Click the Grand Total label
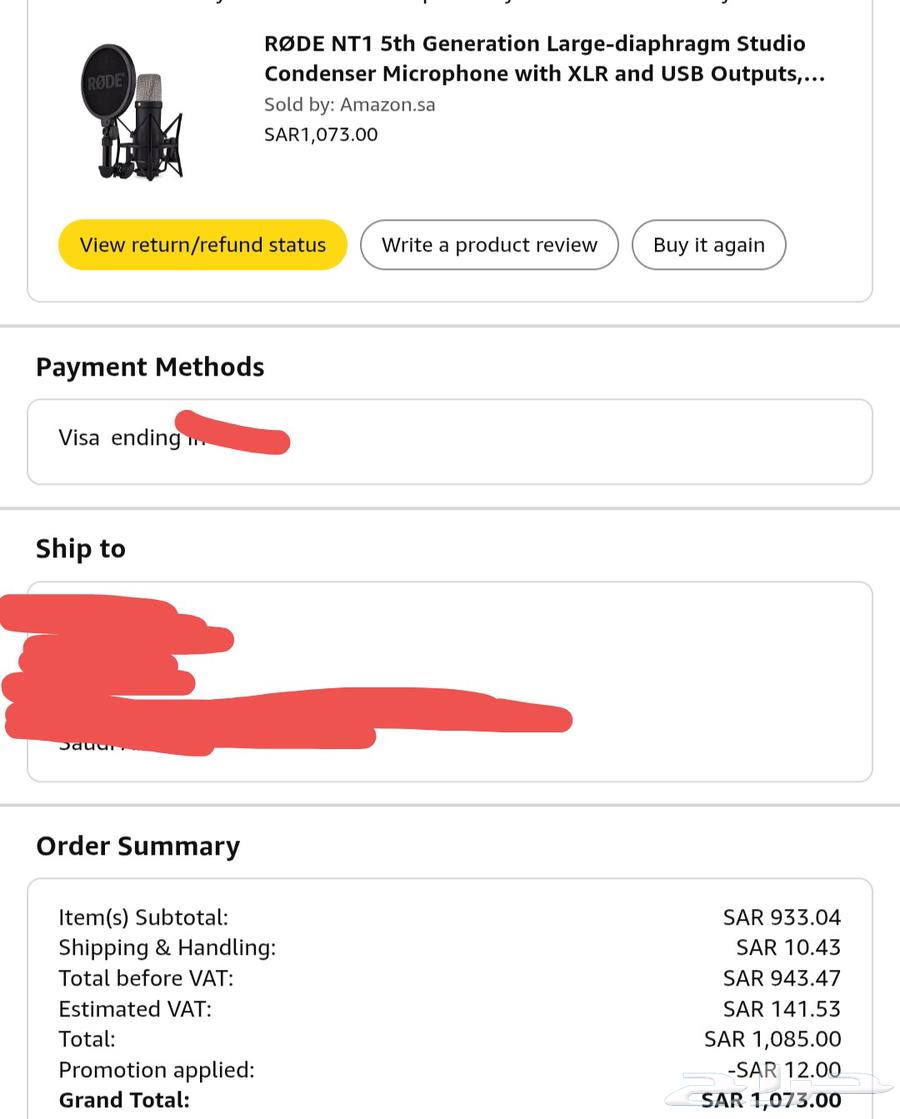Screen dimensions: 900x1119 coord(124,1100)
